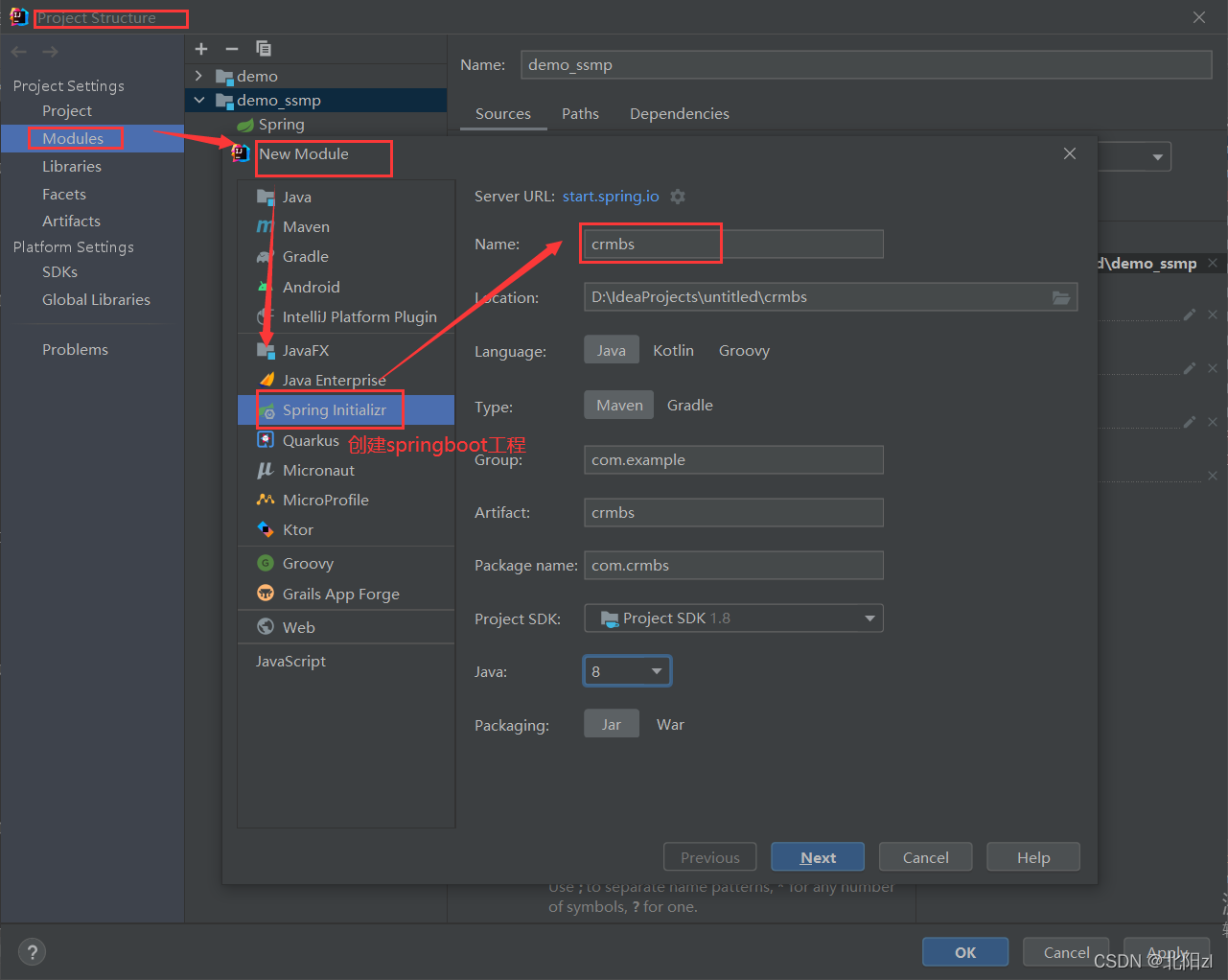
Task: Choose the Quarkus icon
Action: [266, 440]
